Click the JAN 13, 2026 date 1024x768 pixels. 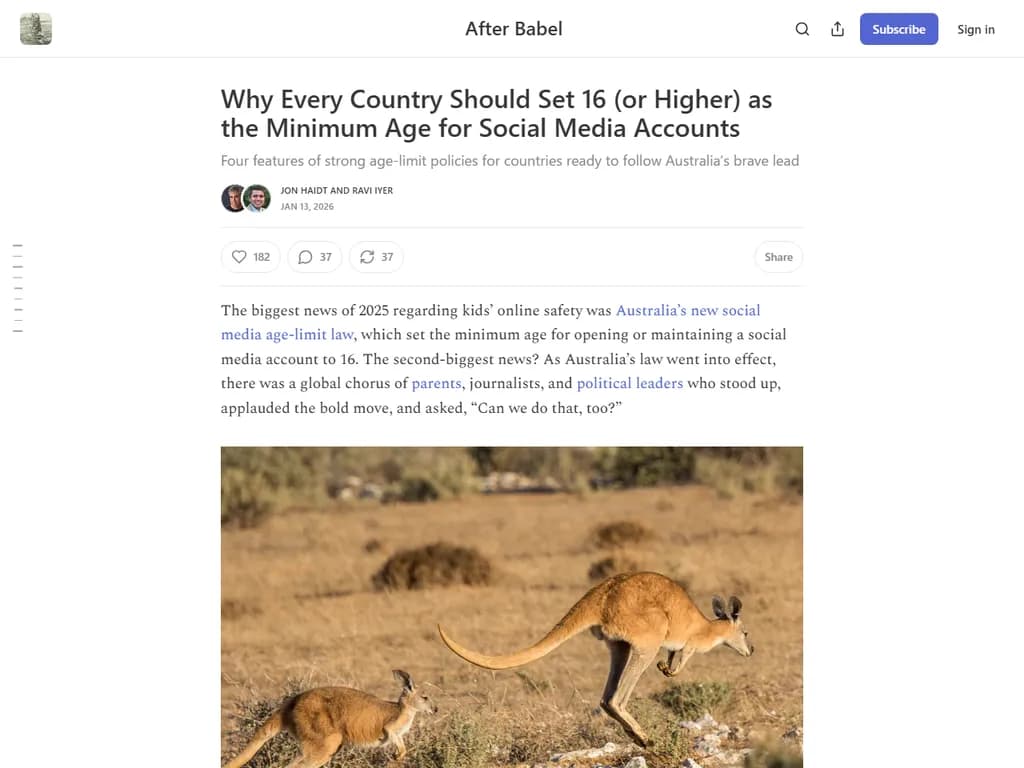pyautogui.click(x=306, y=206)
